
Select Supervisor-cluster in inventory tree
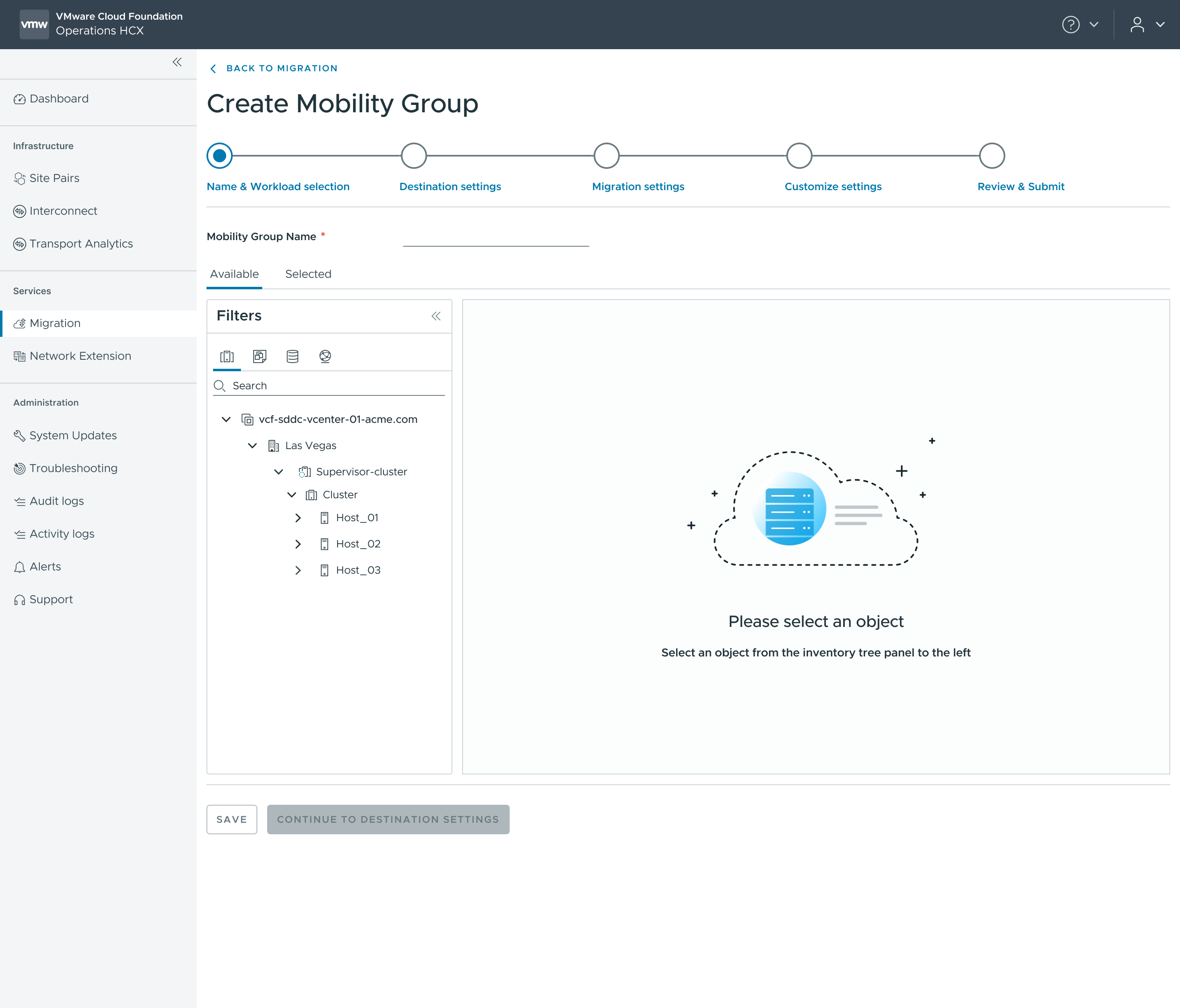(362, 472)
